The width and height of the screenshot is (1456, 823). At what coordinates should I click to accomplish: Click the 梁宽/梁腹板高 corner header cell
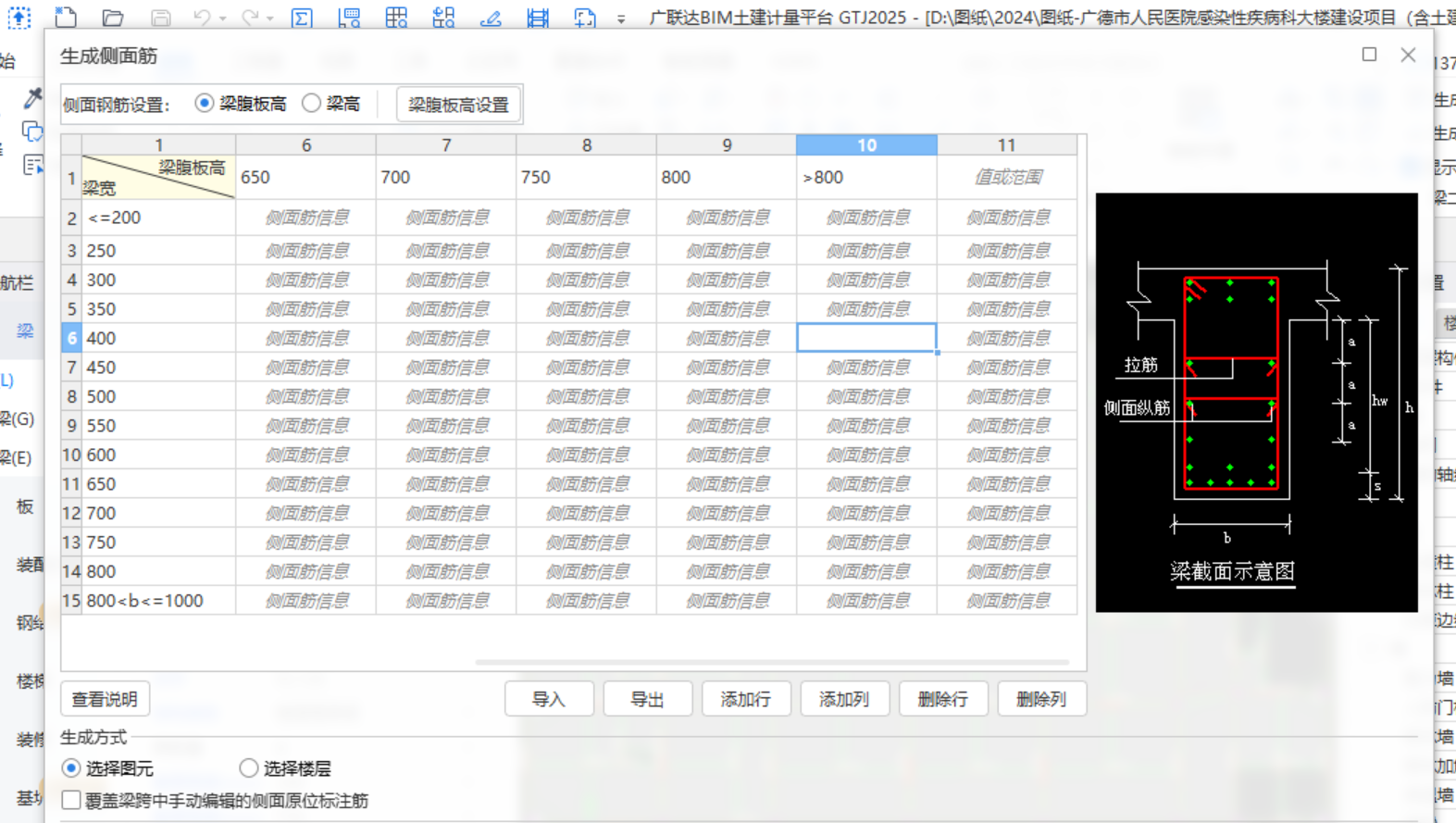[158, 177]
